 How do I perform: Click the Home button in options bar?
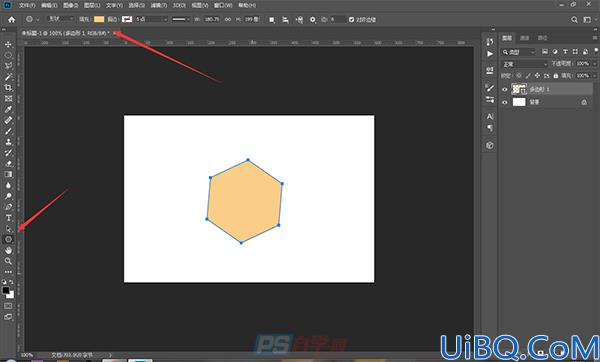tap(12, 20)
